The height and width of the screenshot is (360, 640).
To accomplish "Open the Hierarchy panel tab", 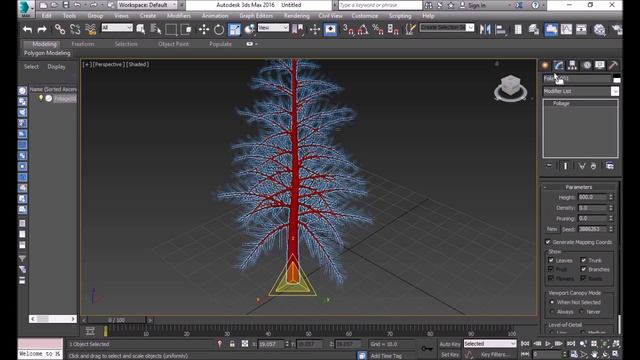I will [x=572, y=65].
